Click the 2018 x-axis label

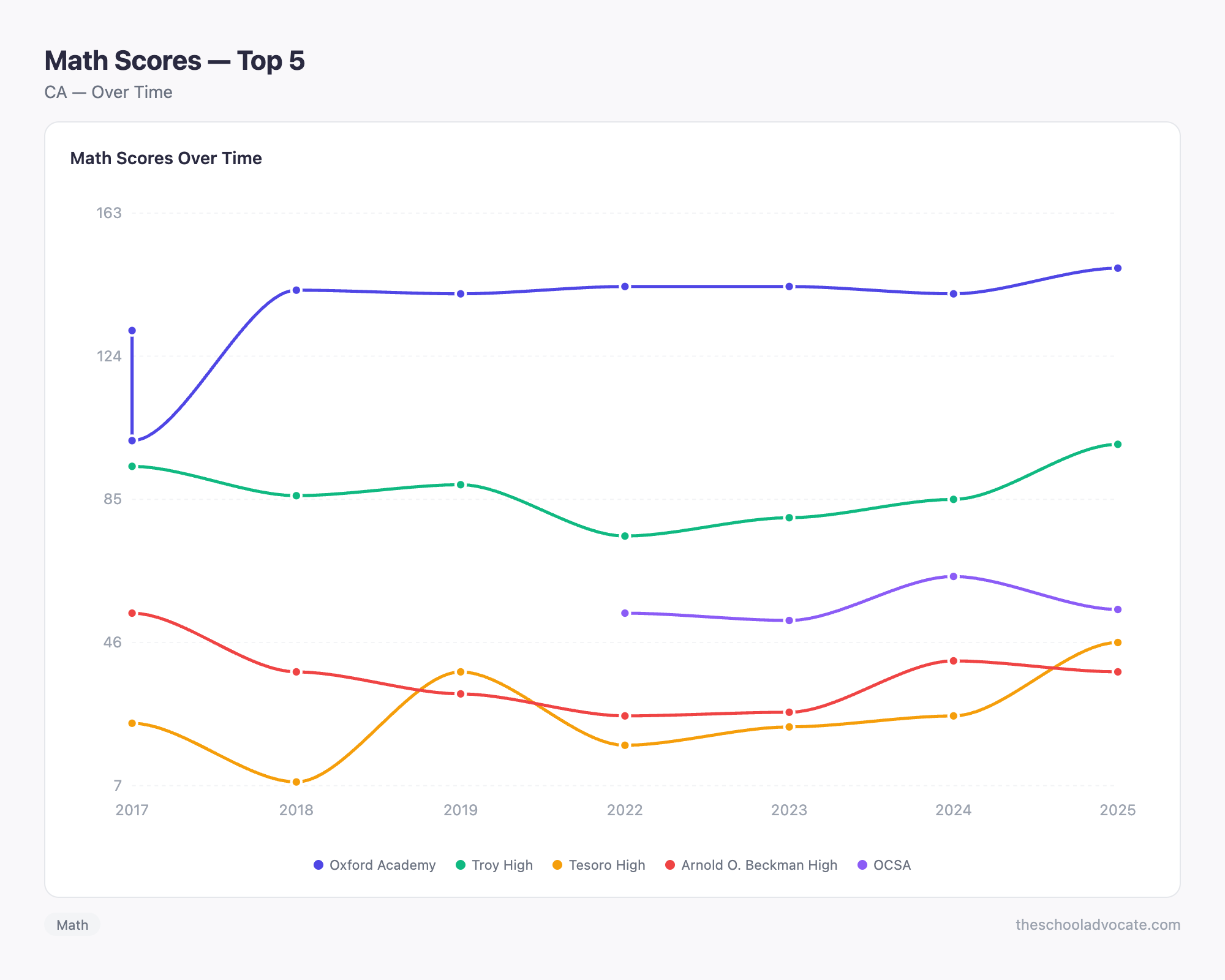[x=296, y=810]
